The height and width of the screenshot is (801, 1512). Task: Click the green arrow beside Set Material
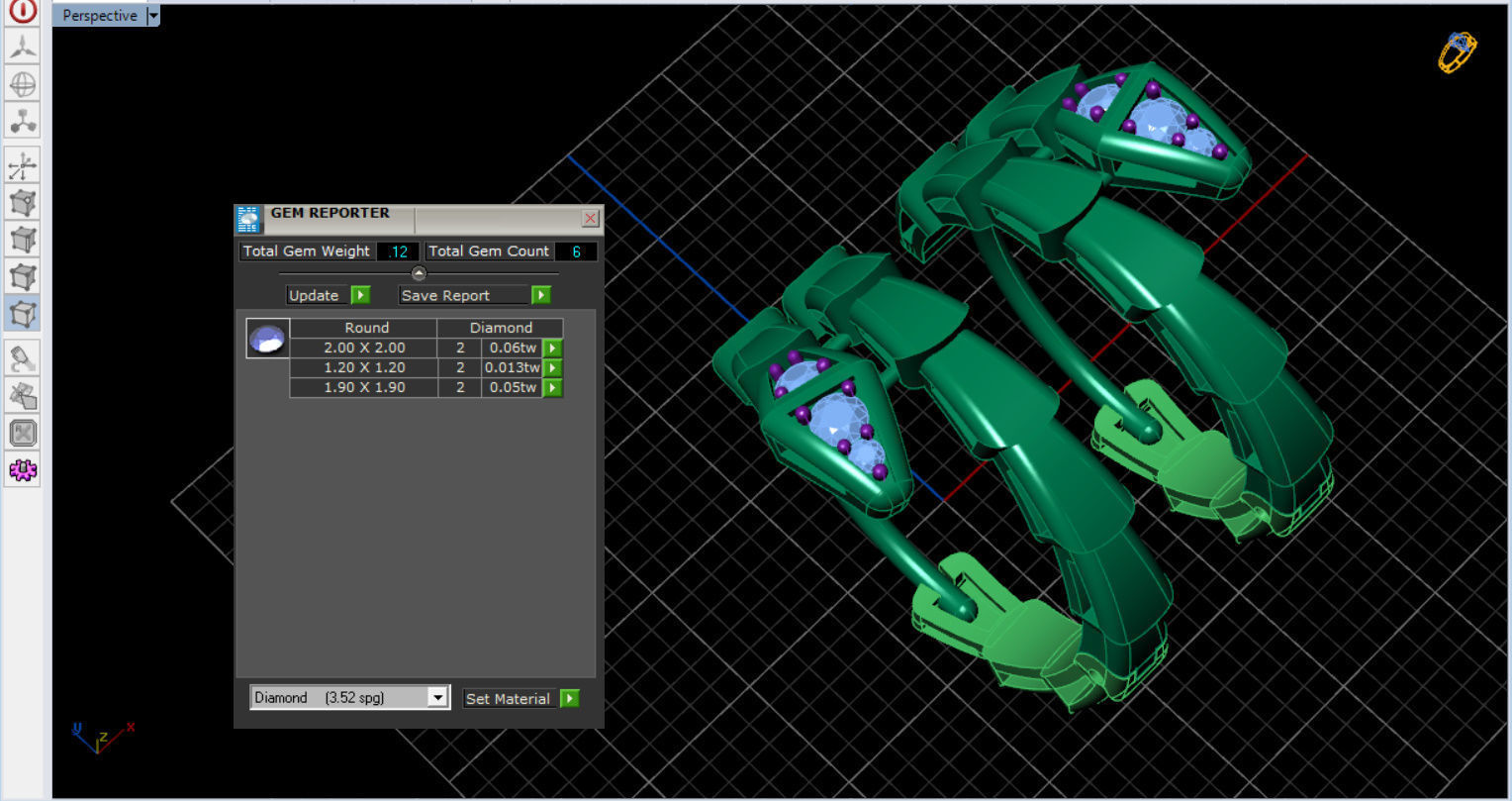pos(569,699)
